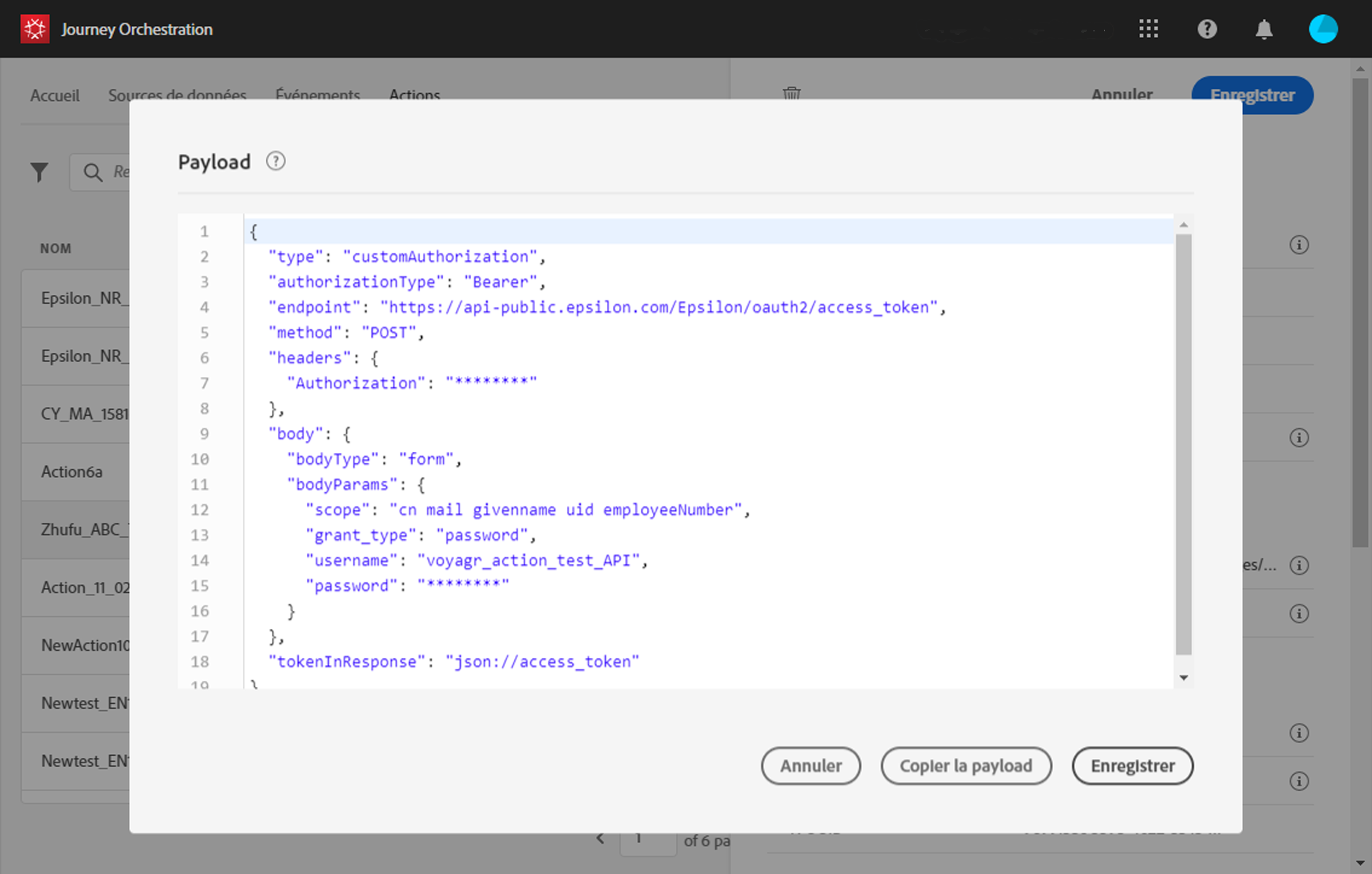
Task: Open the app switcher grid icon
Action: (1148, 29)
